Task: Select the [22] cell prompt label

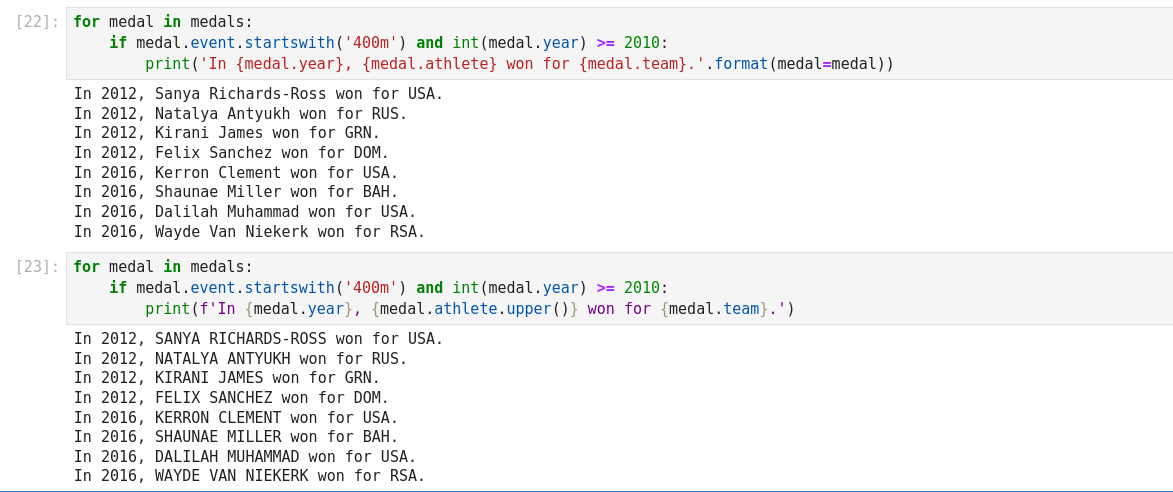Action: click(37, 22)
